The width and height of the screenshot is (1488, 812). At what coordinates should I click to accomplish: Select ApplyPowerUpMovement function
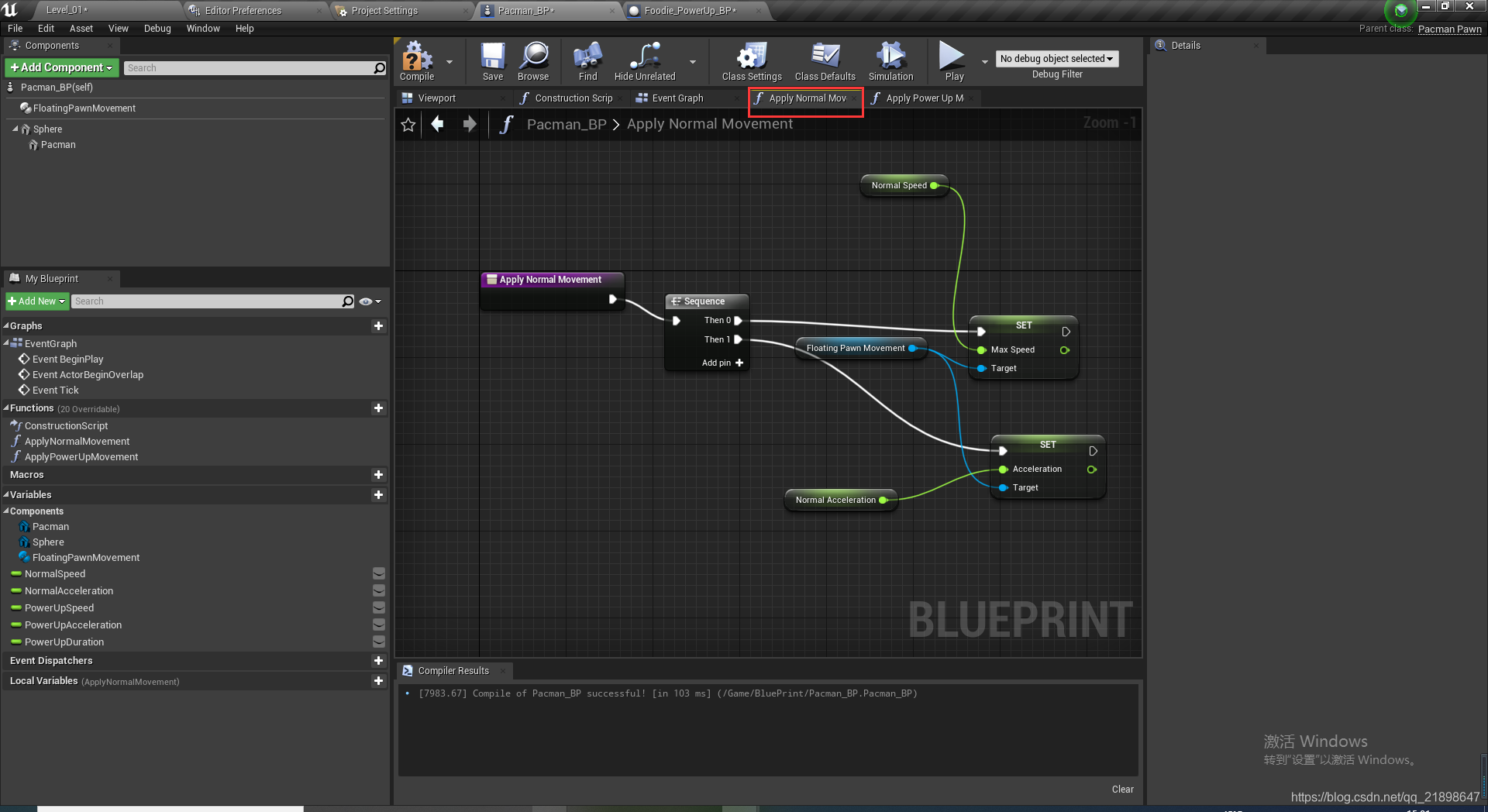point(81,457)
